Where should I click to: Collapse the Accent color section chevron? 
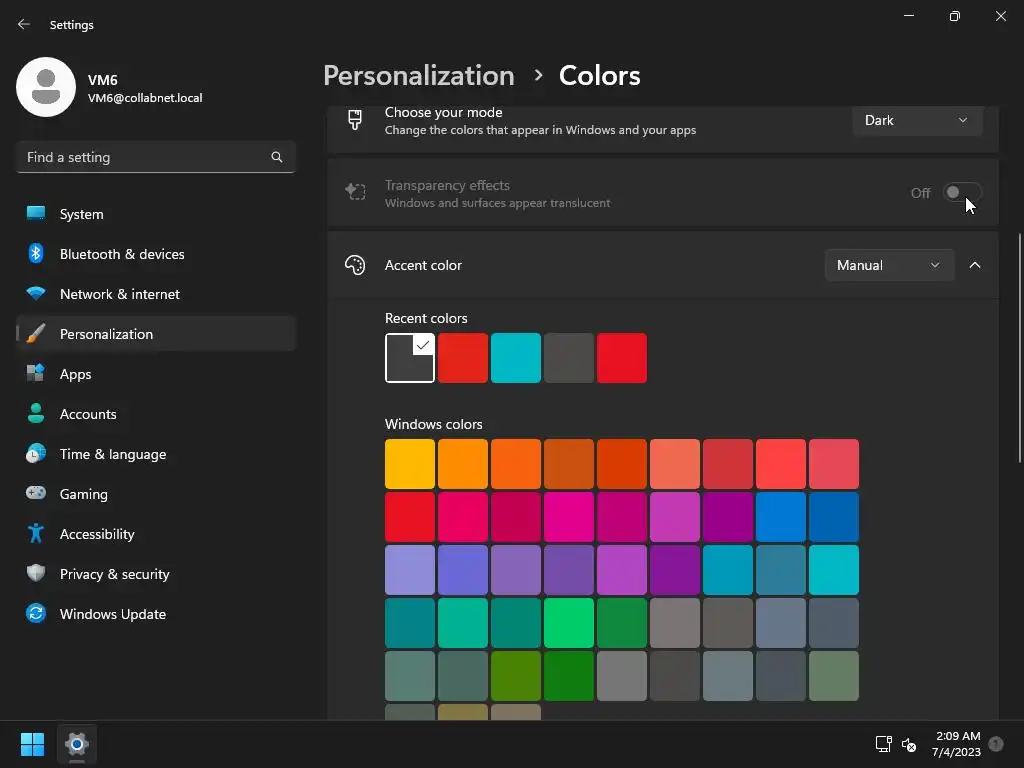(x=974, y=265)
